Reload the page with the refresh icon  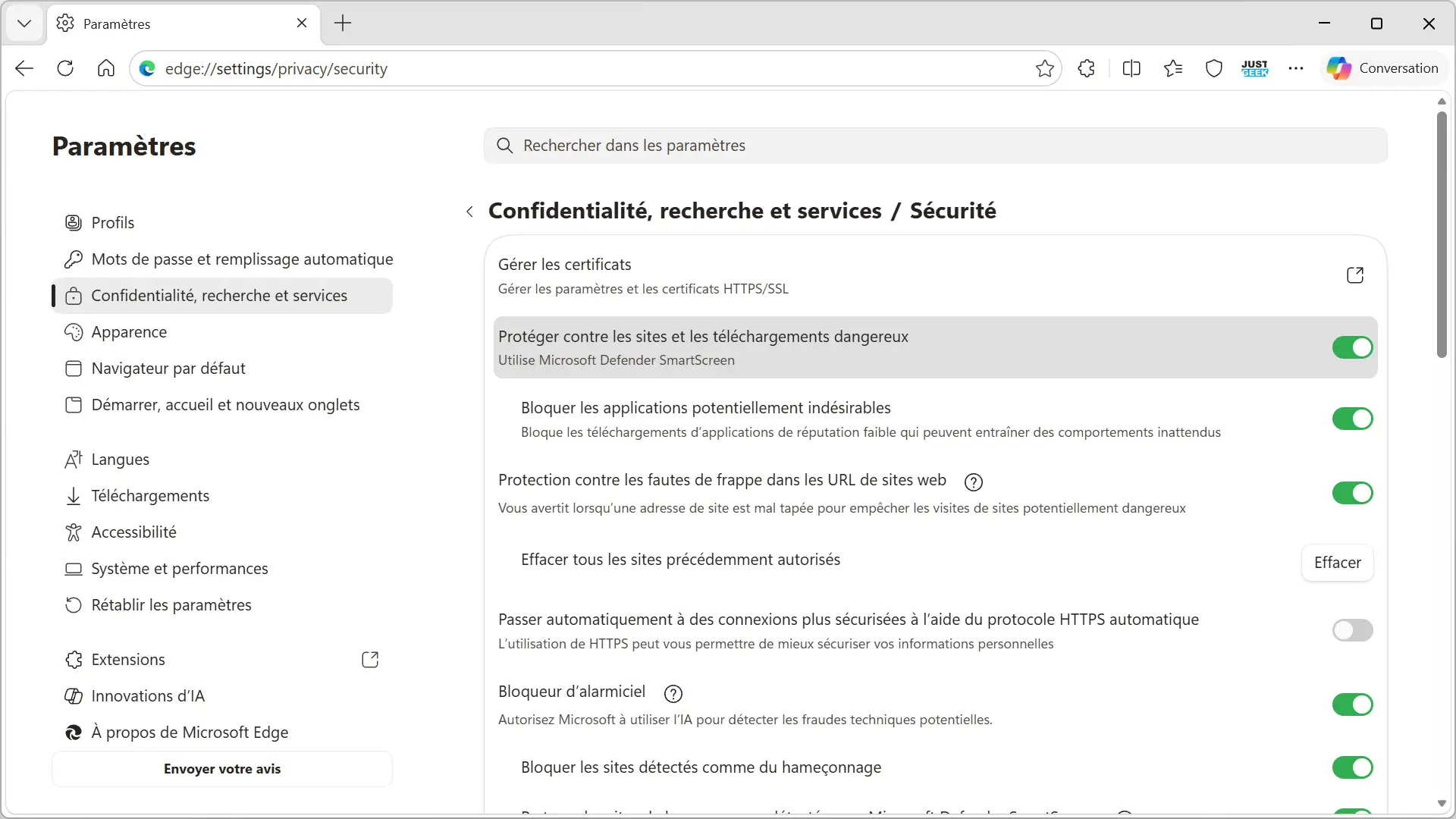(x=65, y=68)
